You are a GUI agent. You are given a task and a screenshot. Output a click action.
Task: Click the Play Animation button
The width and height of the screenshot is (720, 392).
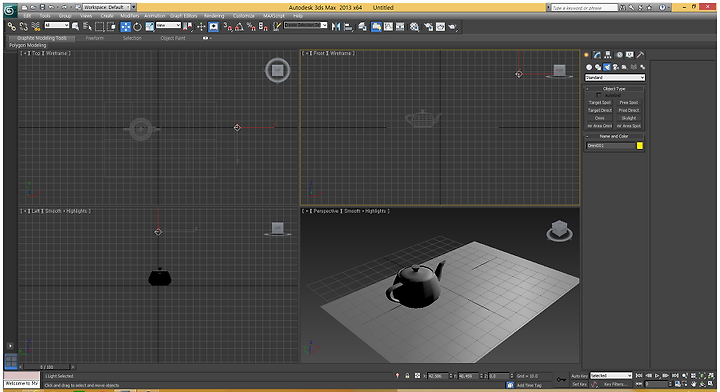pyautogui.click(x=657, y=376)
